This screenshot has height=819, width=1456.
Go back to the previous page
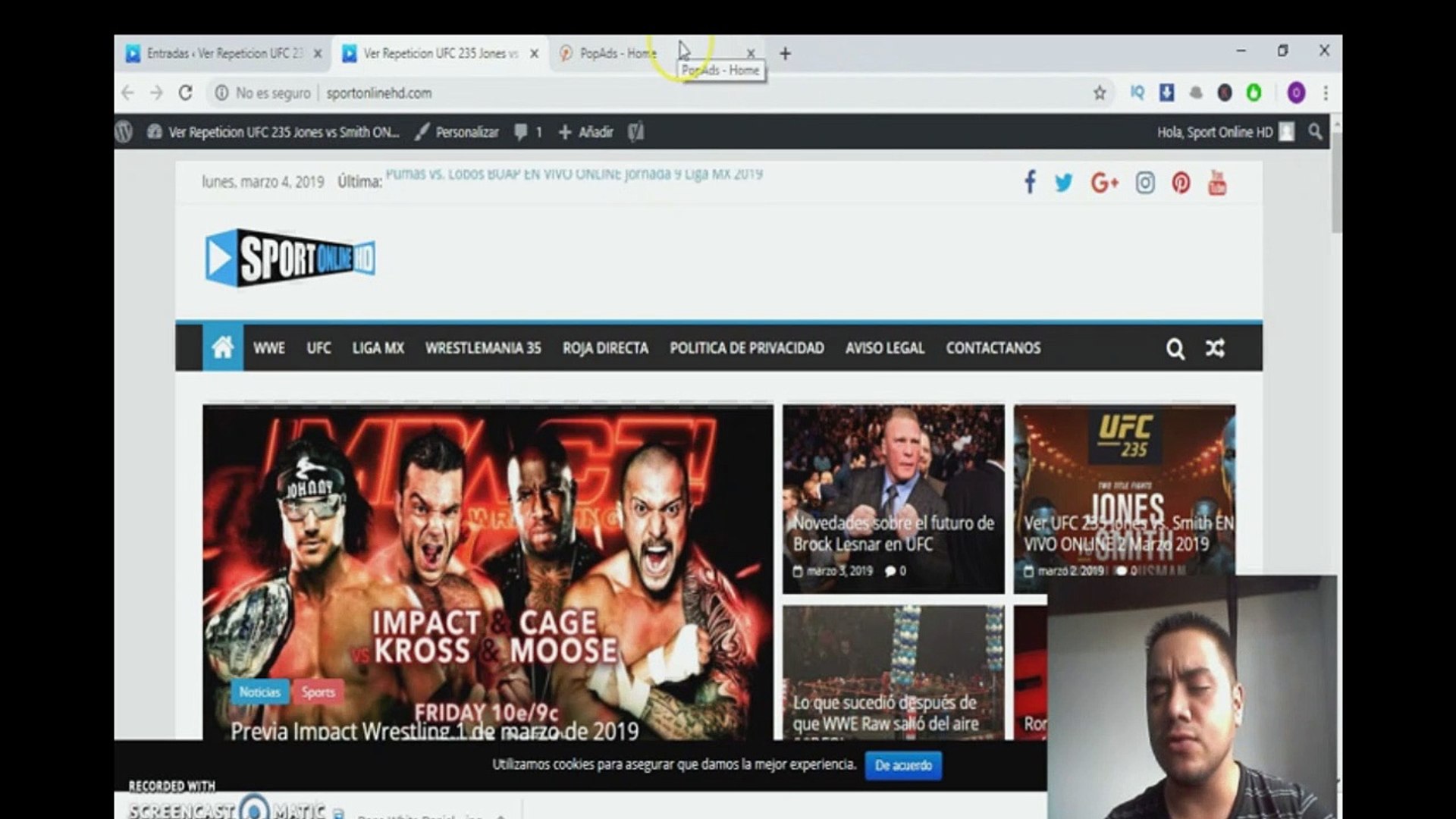click(127, 93)
